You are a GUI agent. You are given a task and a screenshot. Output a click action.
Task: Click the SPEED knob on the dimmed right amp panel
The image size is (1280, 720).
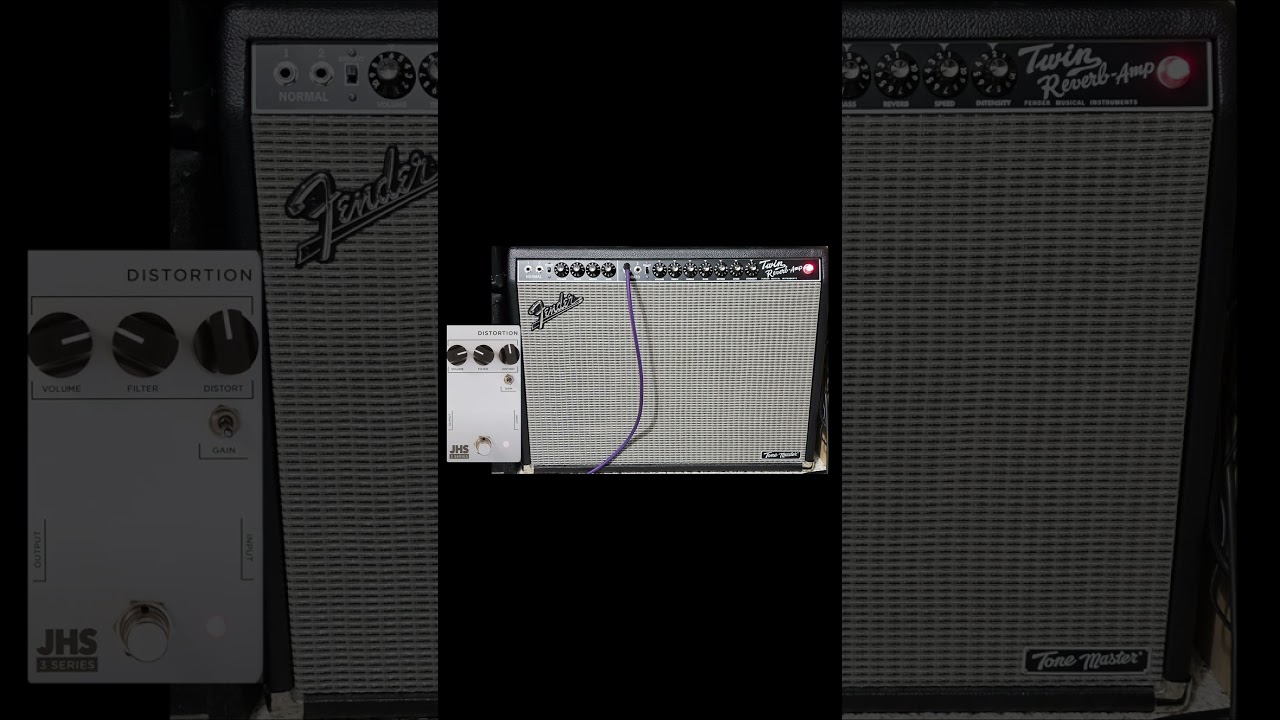pos(945,72)
